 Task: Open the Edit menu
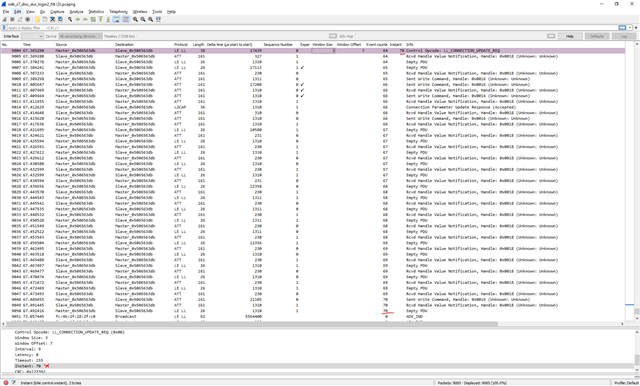(x=18, y=12)
